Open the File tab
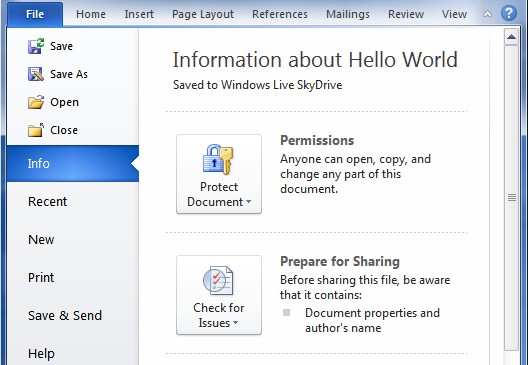This screenshot has height=365, width=528. pyautogui.click(x=35, y=14)
